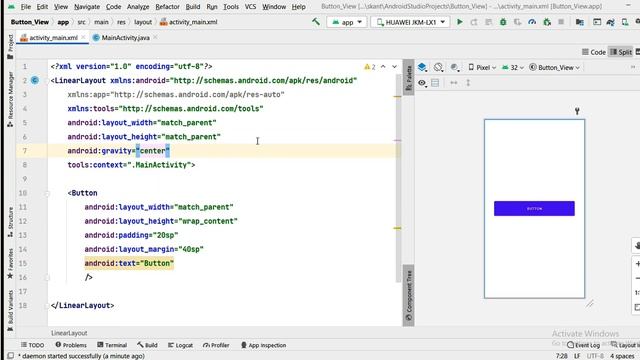Click the class marker icon on gutter line 2
This screenshot has height=360, width=640.
(x=35, y=80)
